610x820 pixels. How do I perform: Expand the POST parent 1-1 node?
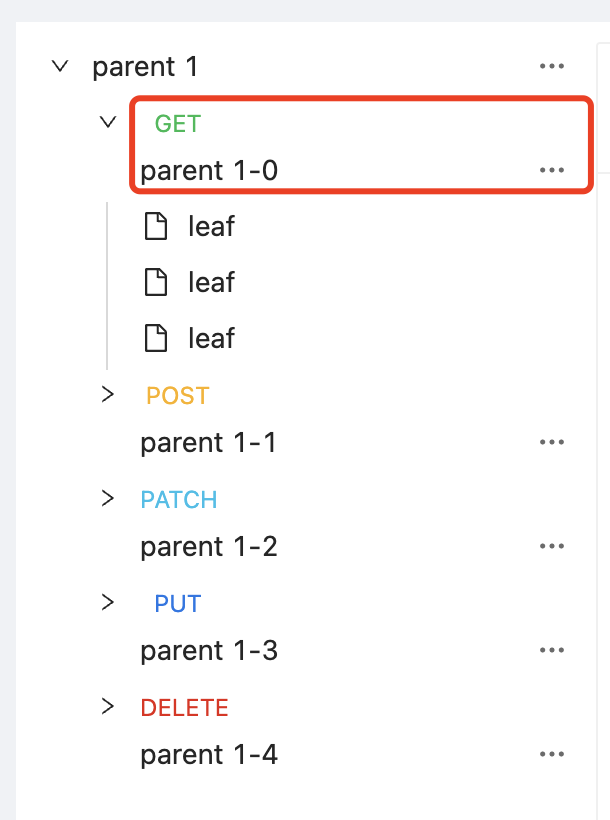tap(108, 394)
